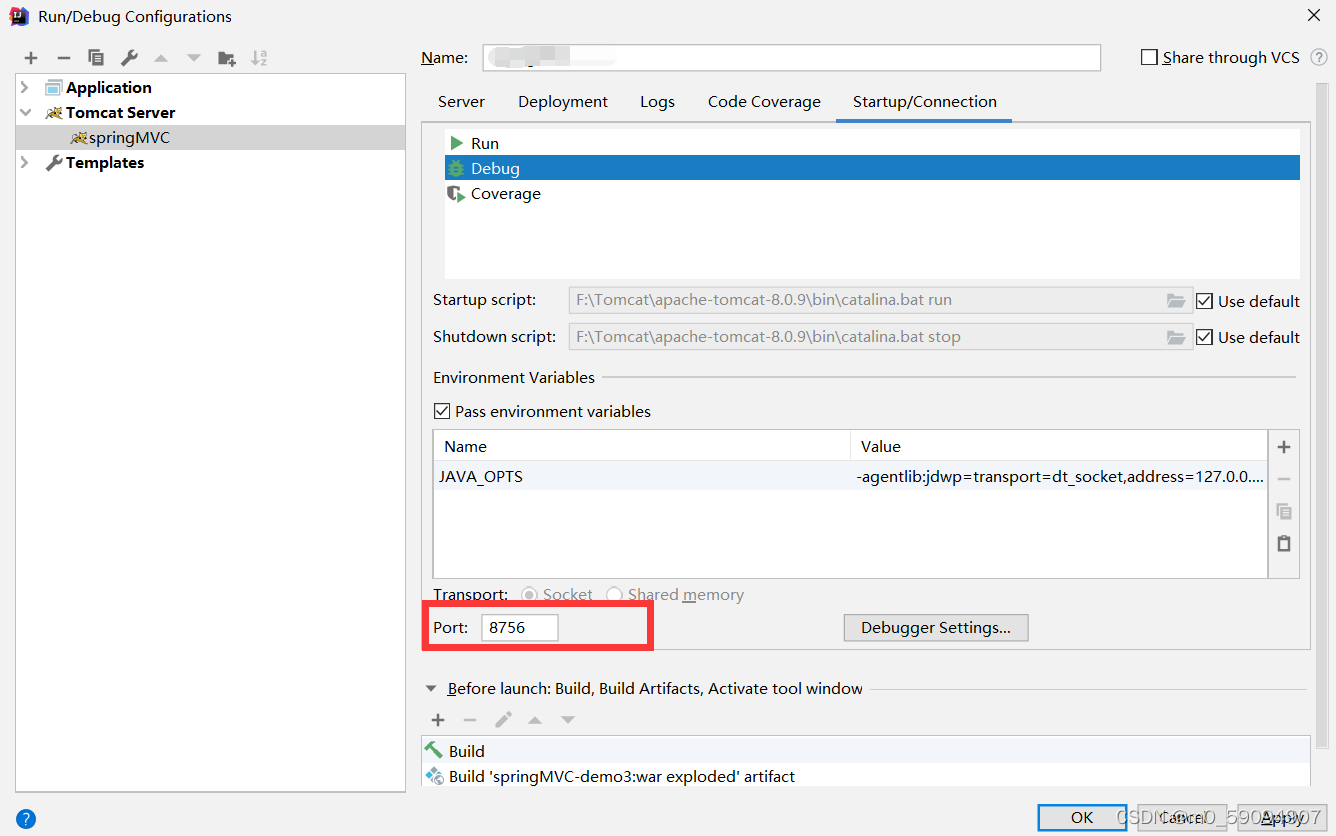
Task: Copy the selected configuration
Action: tap(96, 57)
